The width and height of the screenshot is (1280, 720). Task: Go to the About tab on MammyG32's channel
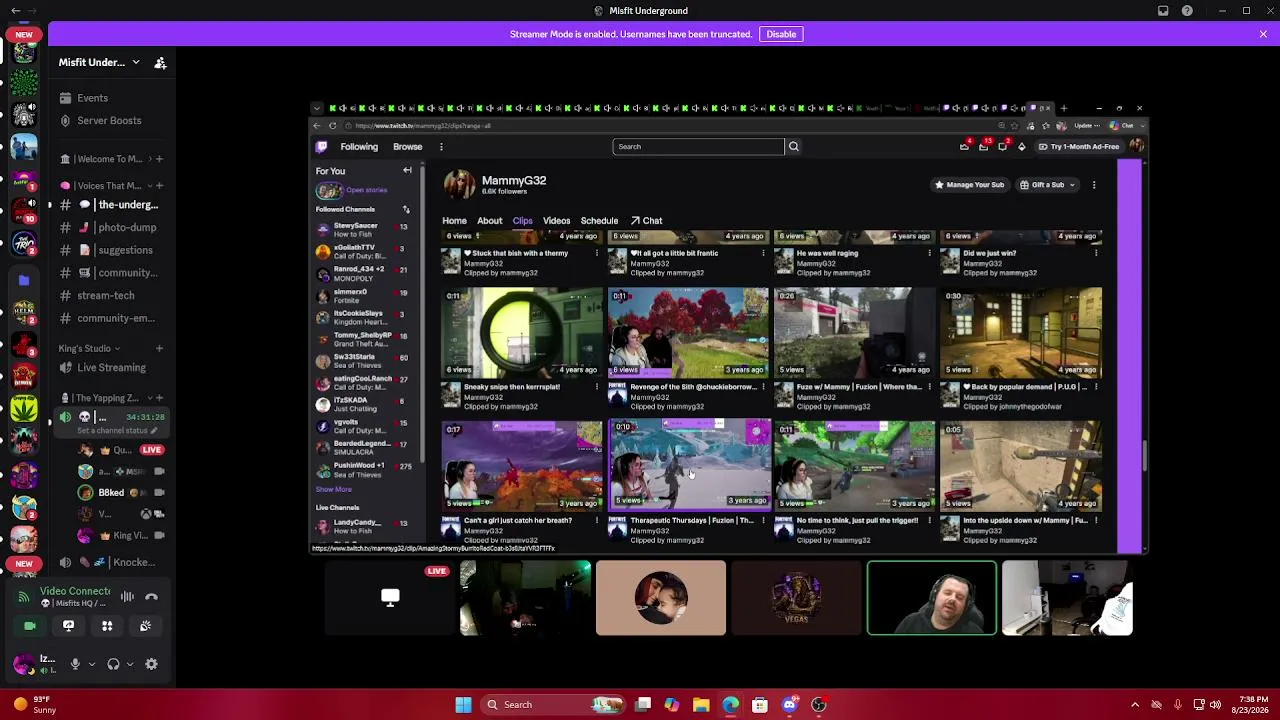[x=489, y=221]
